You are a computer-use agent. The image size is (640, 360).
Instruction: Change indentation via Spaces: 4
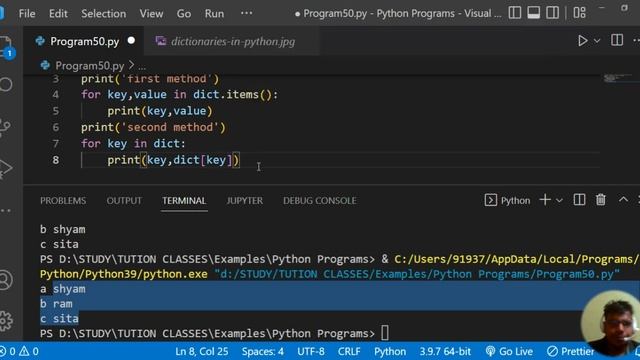(x=262, y=351)
